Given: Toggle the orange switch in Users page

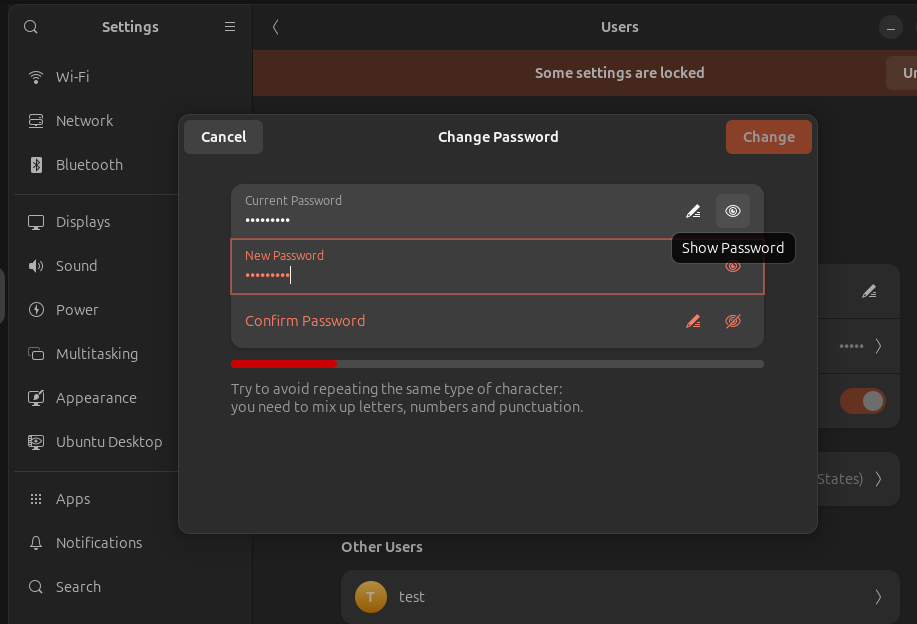Looking at the screenshot, I should 863,401.
